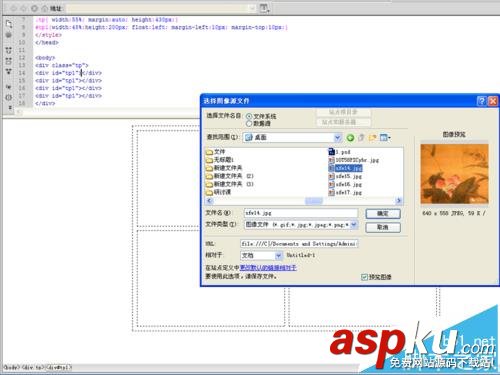Open the live view options icon after address bar
This screenshot has width=500, height=375.
264,8
